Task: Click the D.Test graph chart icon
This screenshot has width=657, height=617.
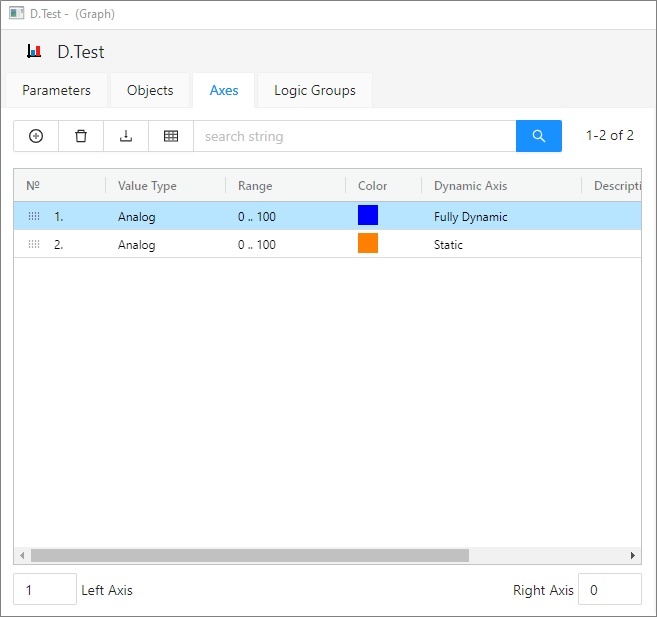Action: (34, 52)
